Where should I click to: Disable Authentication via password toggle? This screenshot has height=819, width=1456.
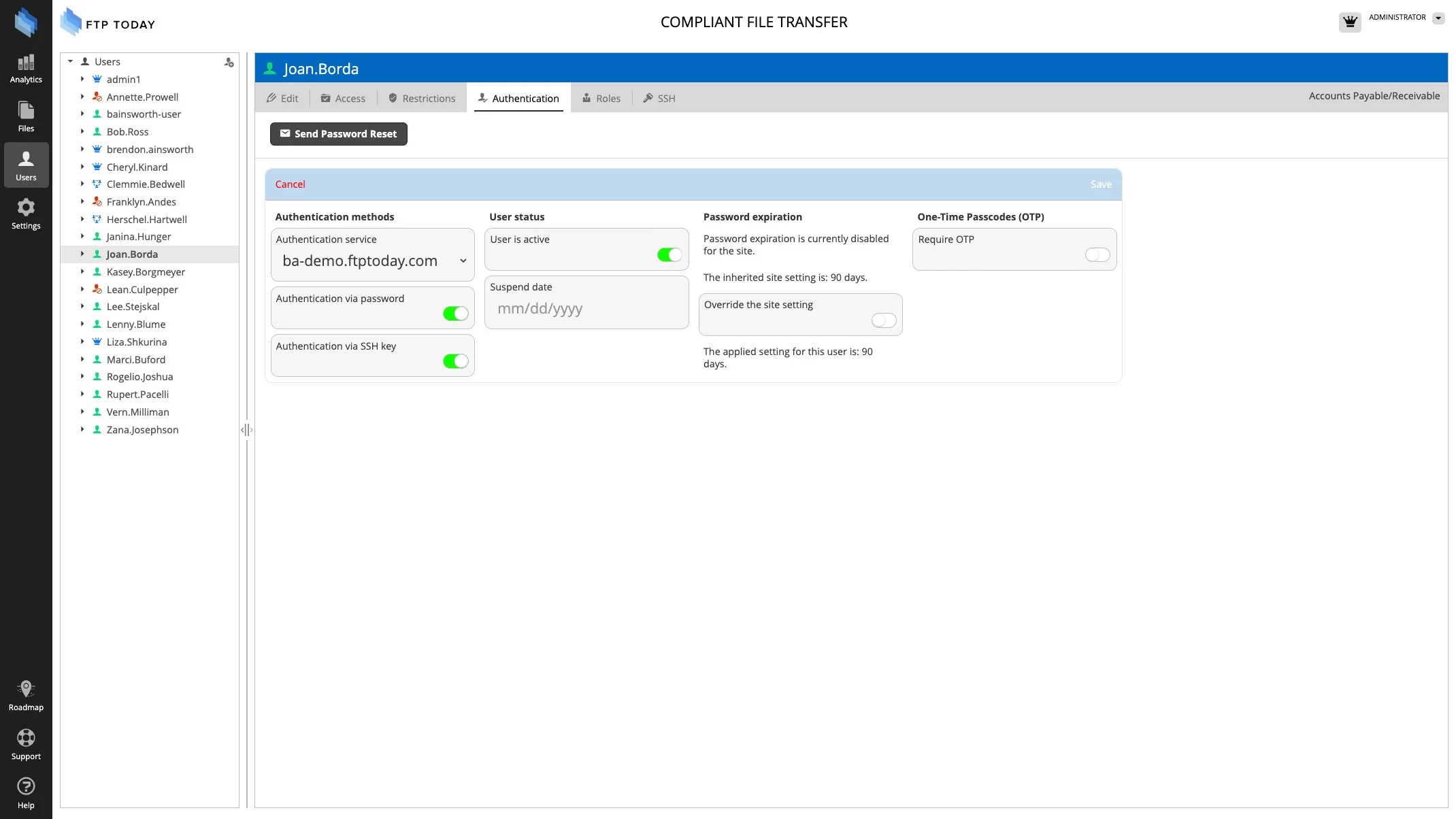455,314
